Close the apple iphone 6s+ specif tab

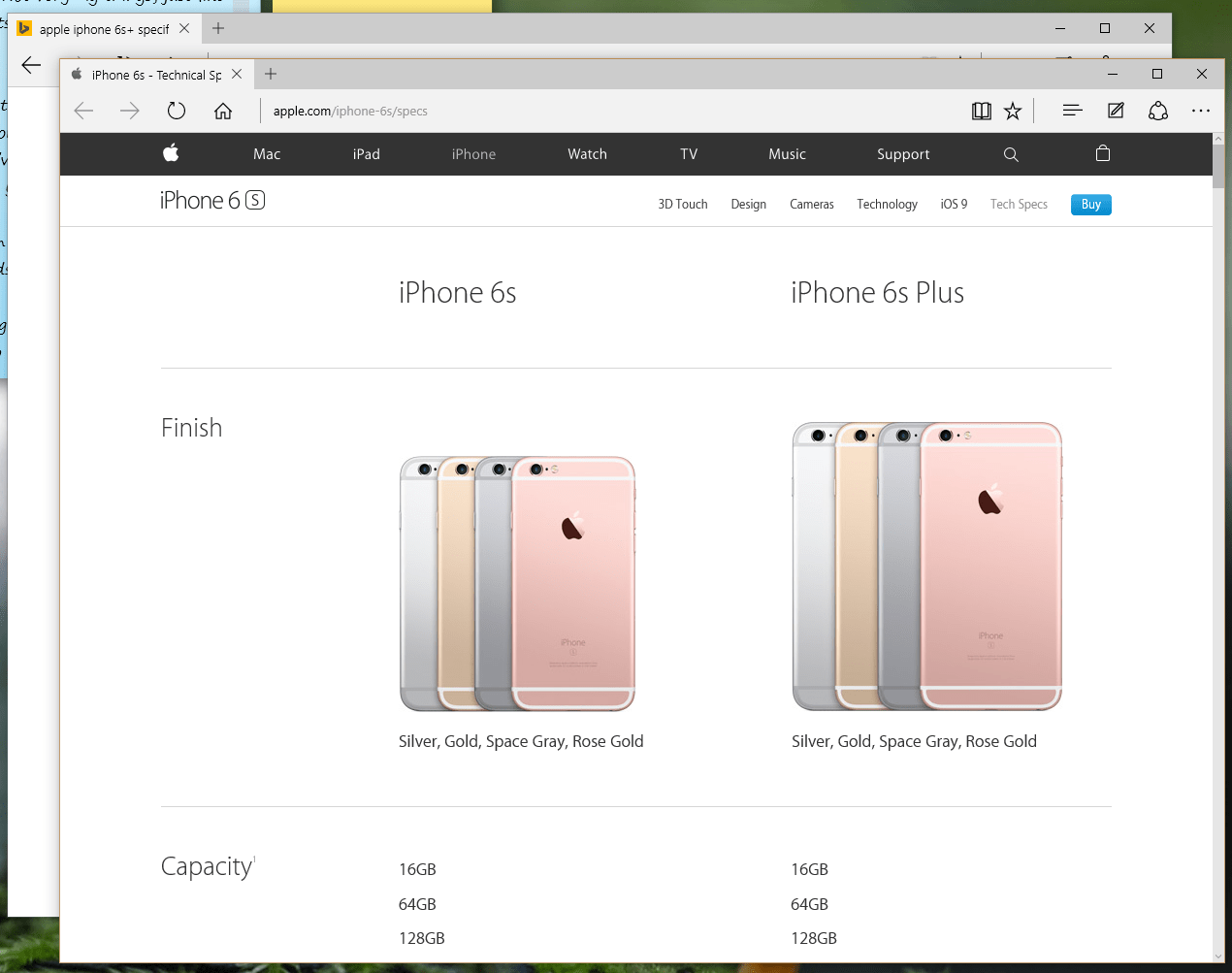coord(184,28)
